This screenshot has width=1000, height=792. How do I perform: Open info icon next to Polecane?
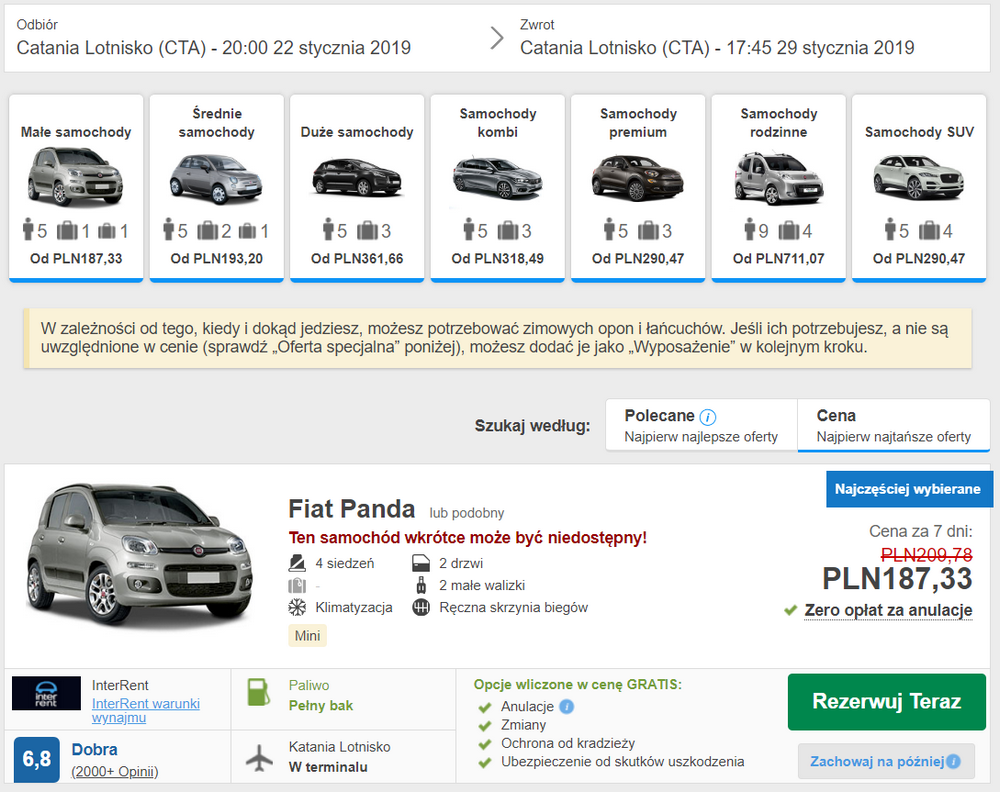click(x=708, y=417)
